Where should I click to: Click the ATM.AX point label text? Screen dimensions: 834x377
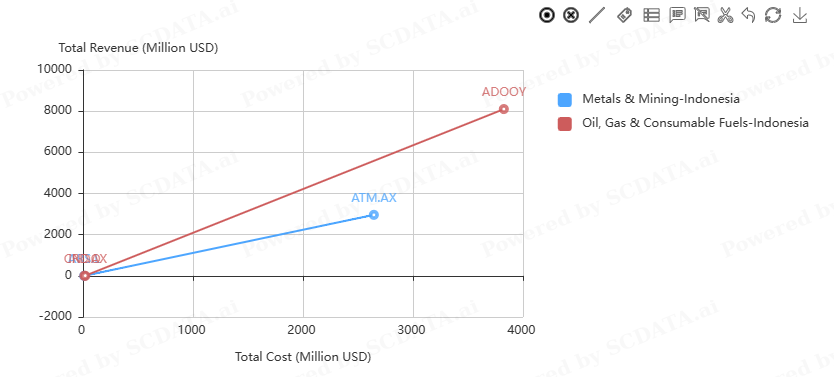374,198
